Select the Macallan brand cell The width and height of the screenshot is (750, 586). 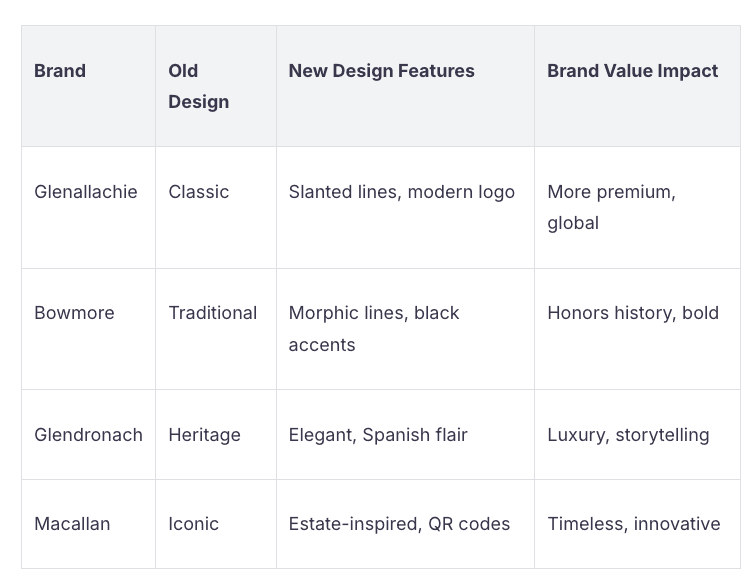(x=72, y=524)
